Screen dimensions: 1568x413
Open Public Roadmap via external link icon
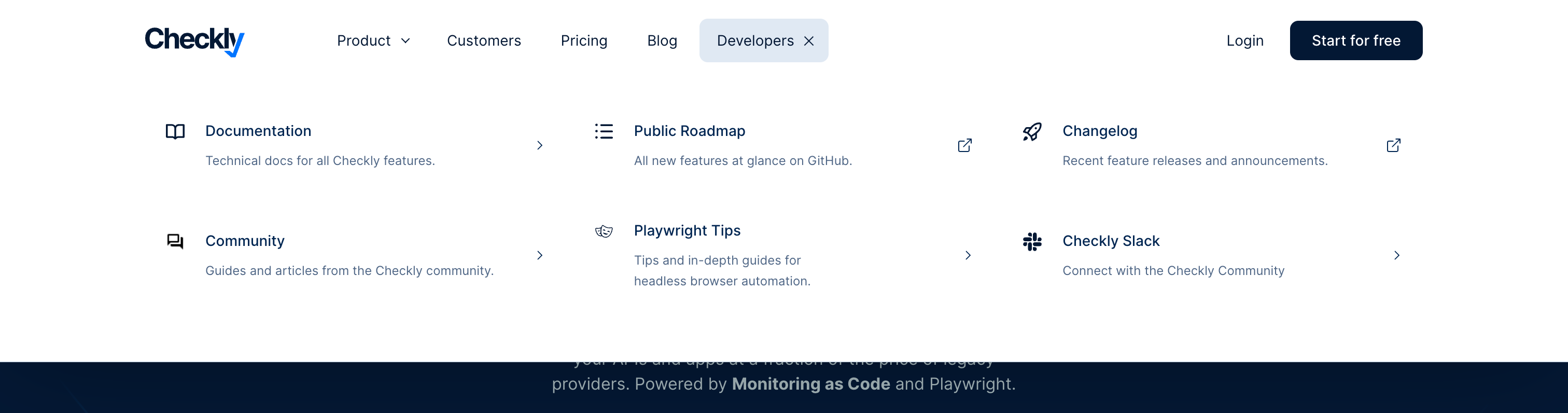[x=965, y=146]
